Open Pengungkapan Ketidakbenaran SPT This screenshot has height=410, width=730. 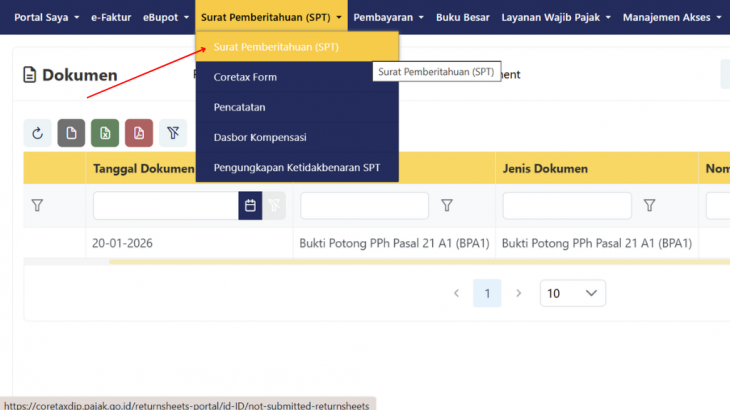coord(296,167)
